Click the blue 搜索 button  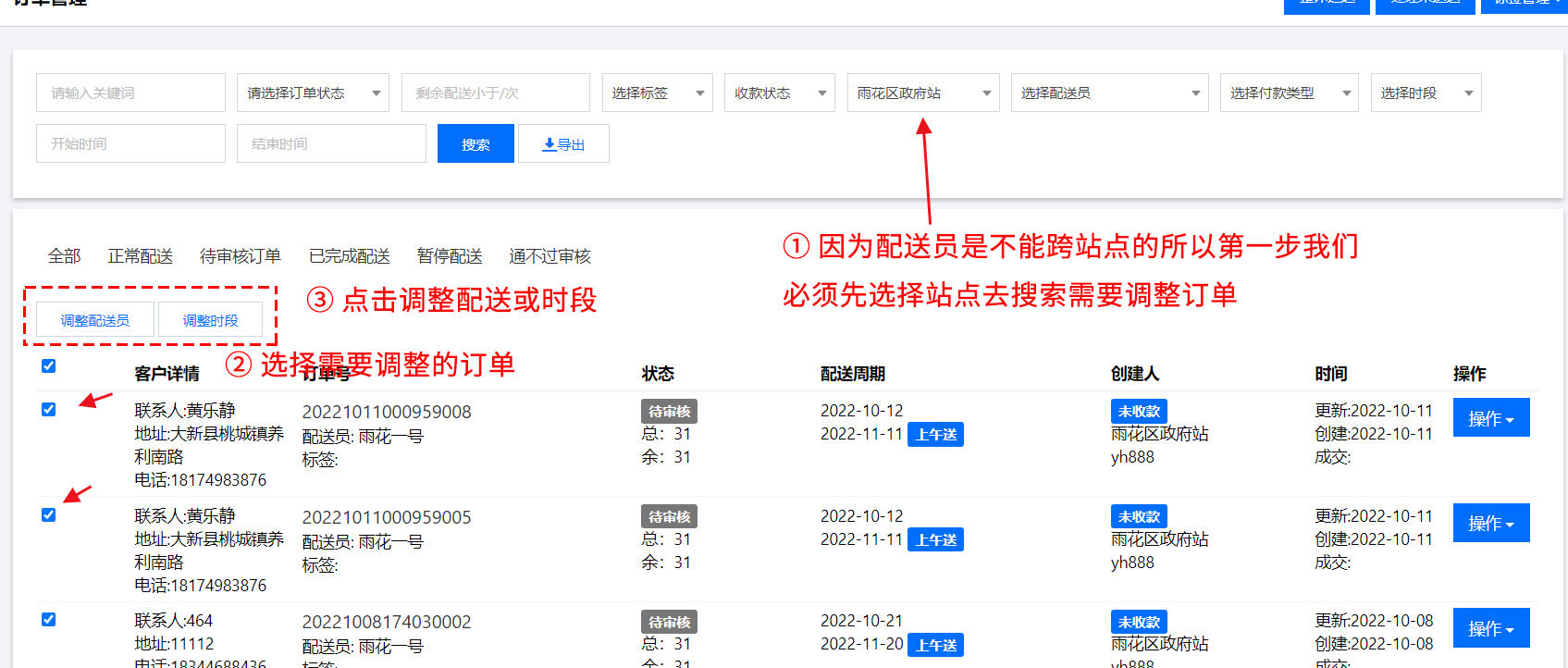point(475,144)
